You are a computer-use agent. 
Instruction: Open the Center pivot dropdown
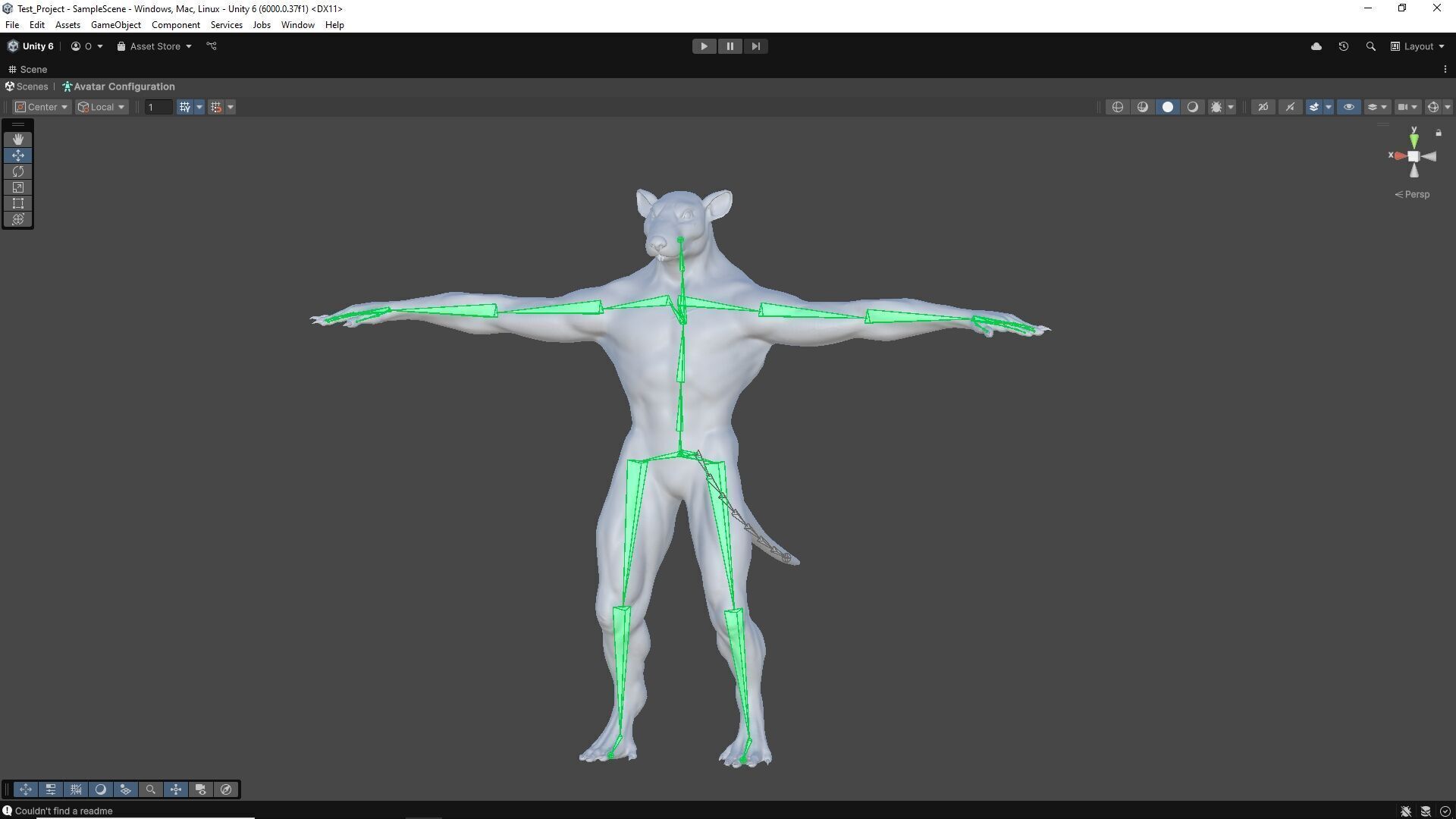click(42, 107)
